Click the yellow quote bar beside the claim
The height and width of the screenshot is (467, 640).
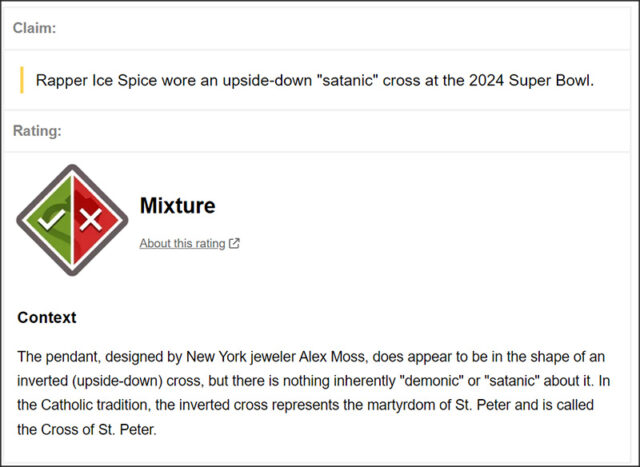point(22,80)
